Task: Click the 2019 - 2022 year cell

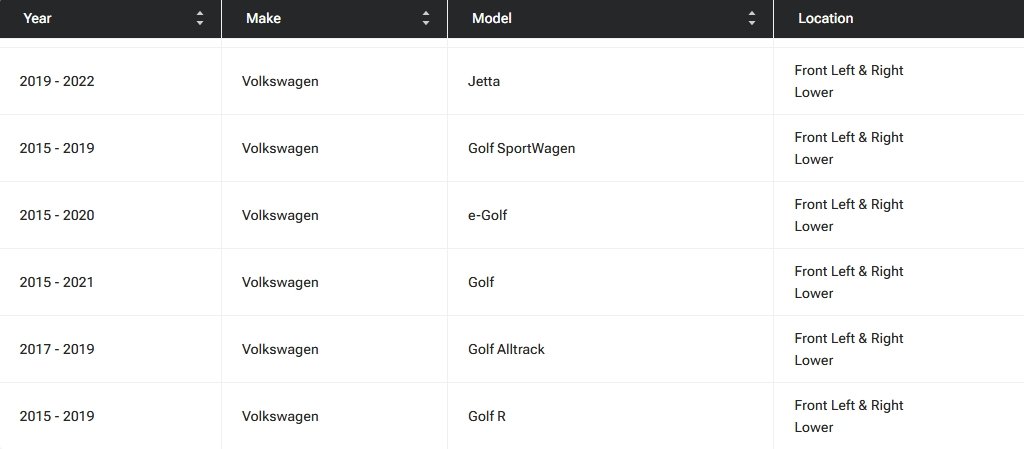Action: point(57,81)
